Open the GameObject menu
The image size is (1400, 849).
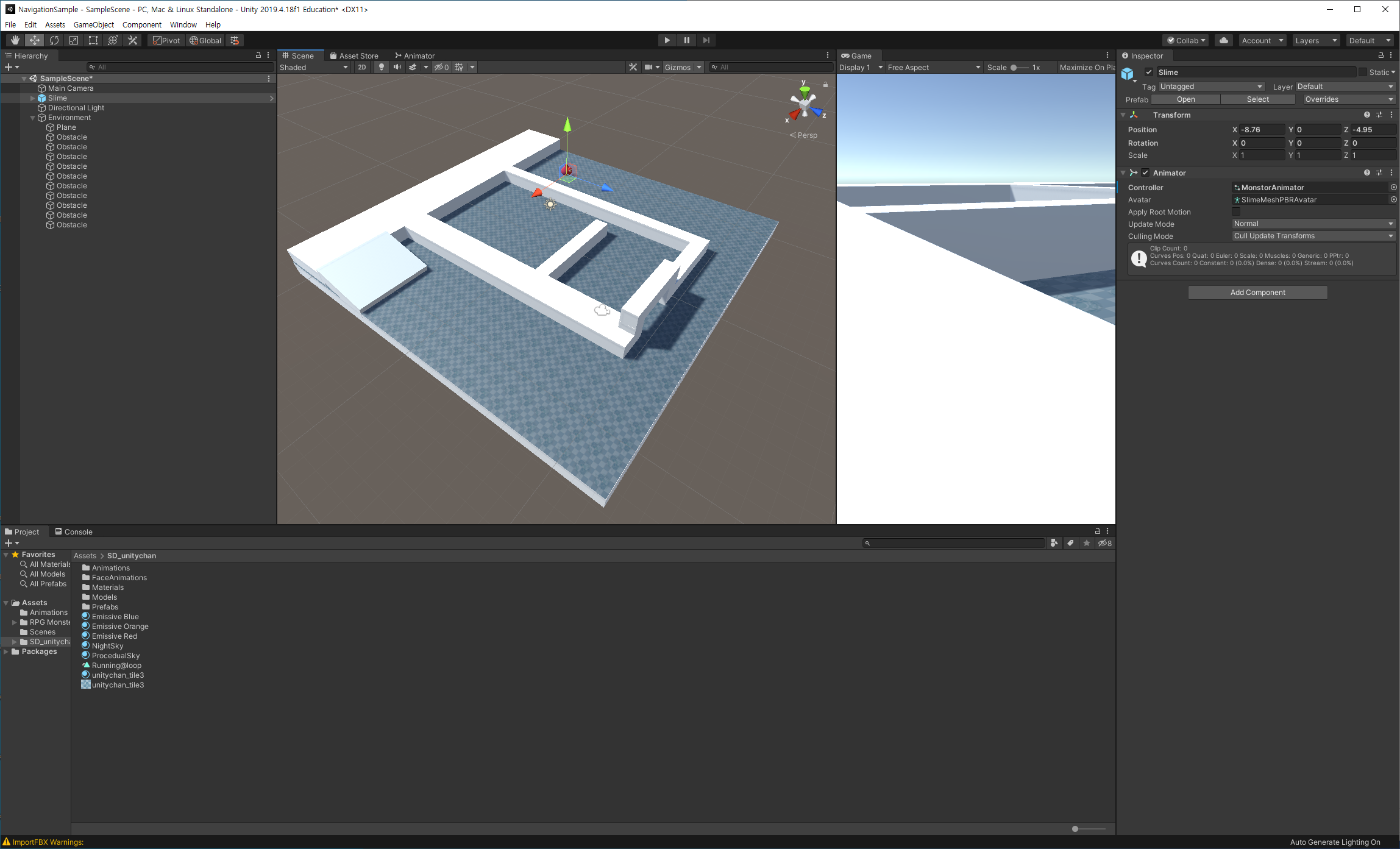click(93, 24)
